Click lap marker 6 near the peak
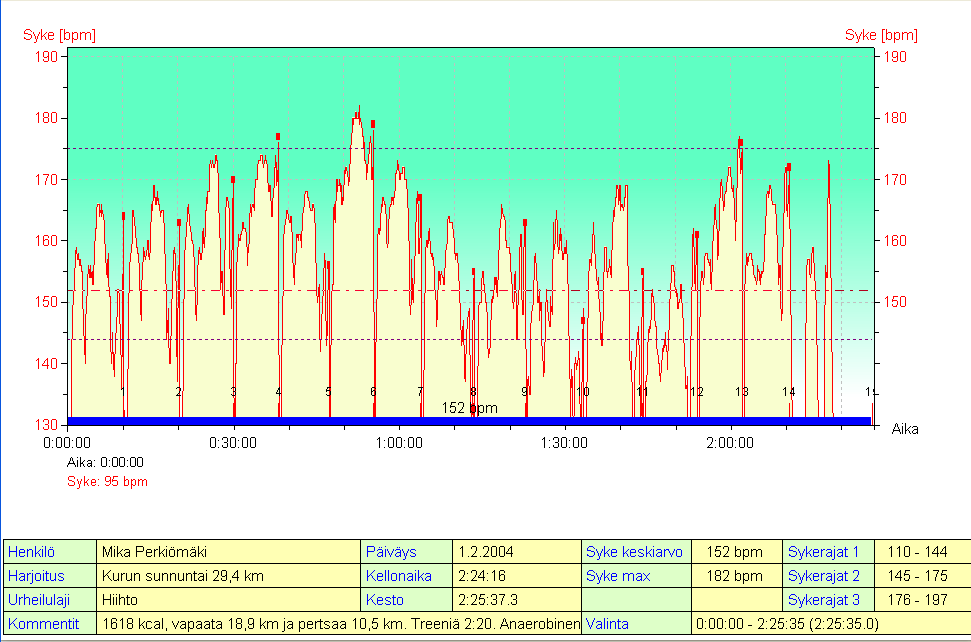Image resolution: width=971 pixels, height=642 pixels. click(373, 392)
